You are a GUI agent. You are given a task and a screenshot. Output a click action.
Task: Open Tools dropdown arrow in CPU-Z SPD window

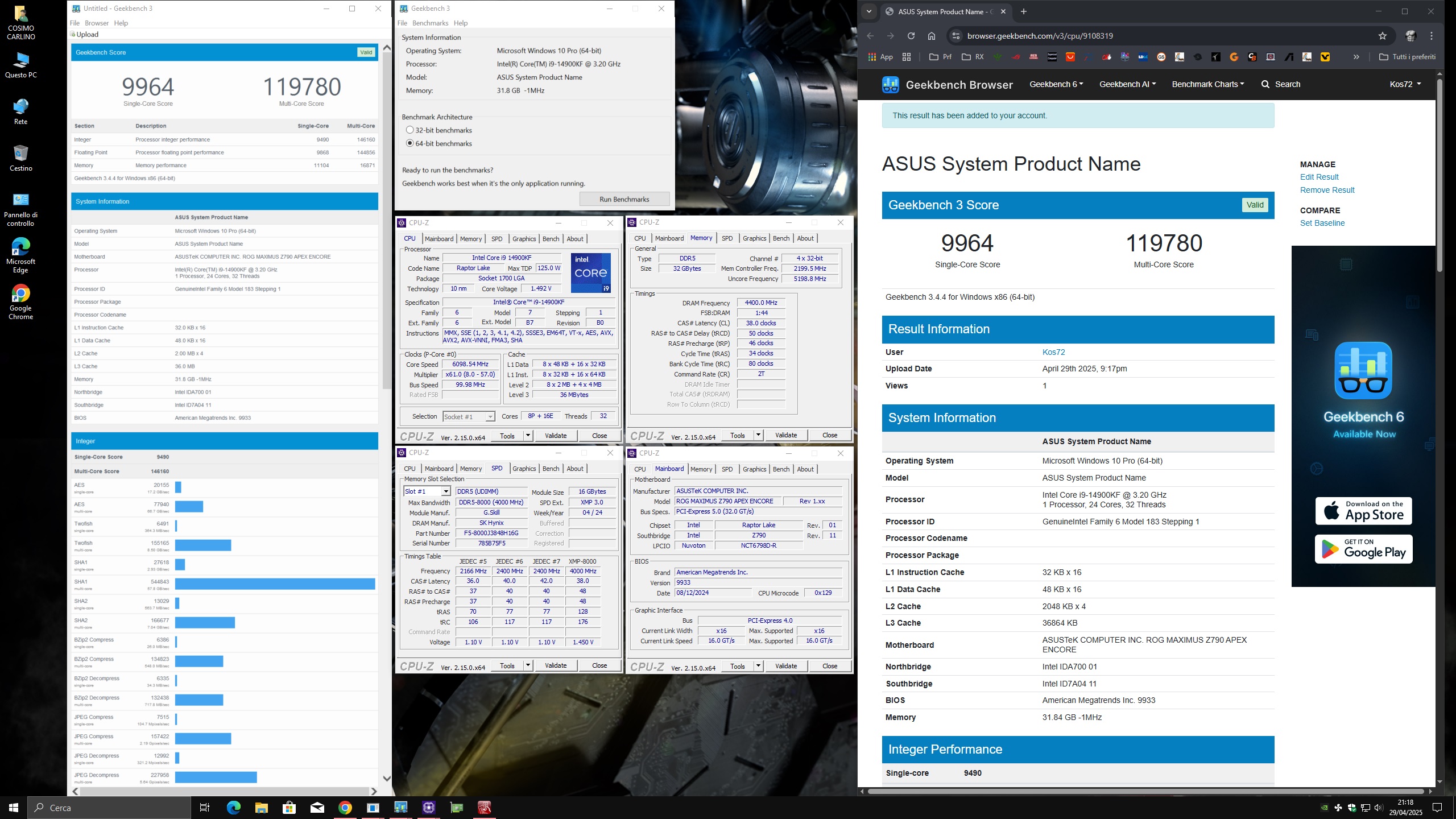tap(528, 665)
